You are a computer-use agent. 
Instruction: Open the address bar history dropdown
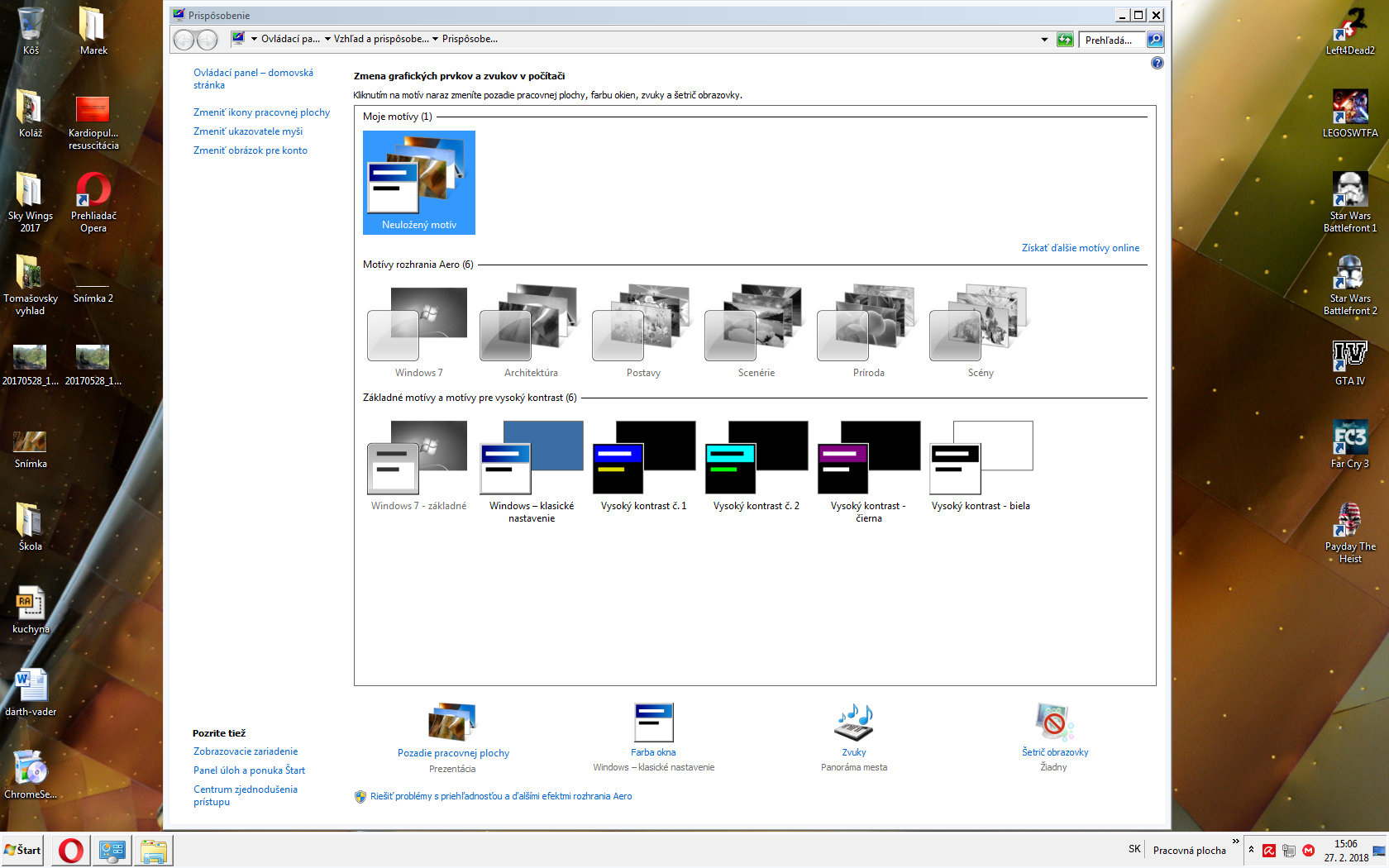coord(1044,40)
